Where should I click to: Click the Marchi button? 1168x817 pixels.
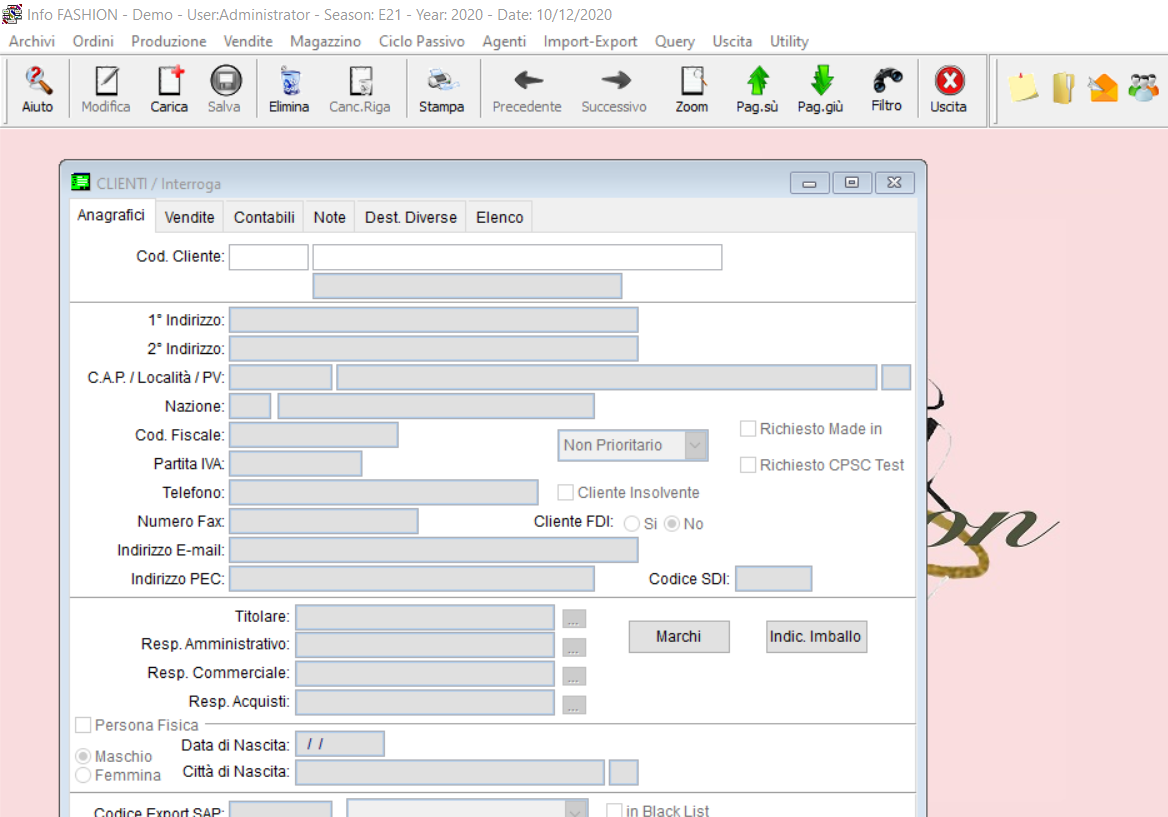(679, 637)
